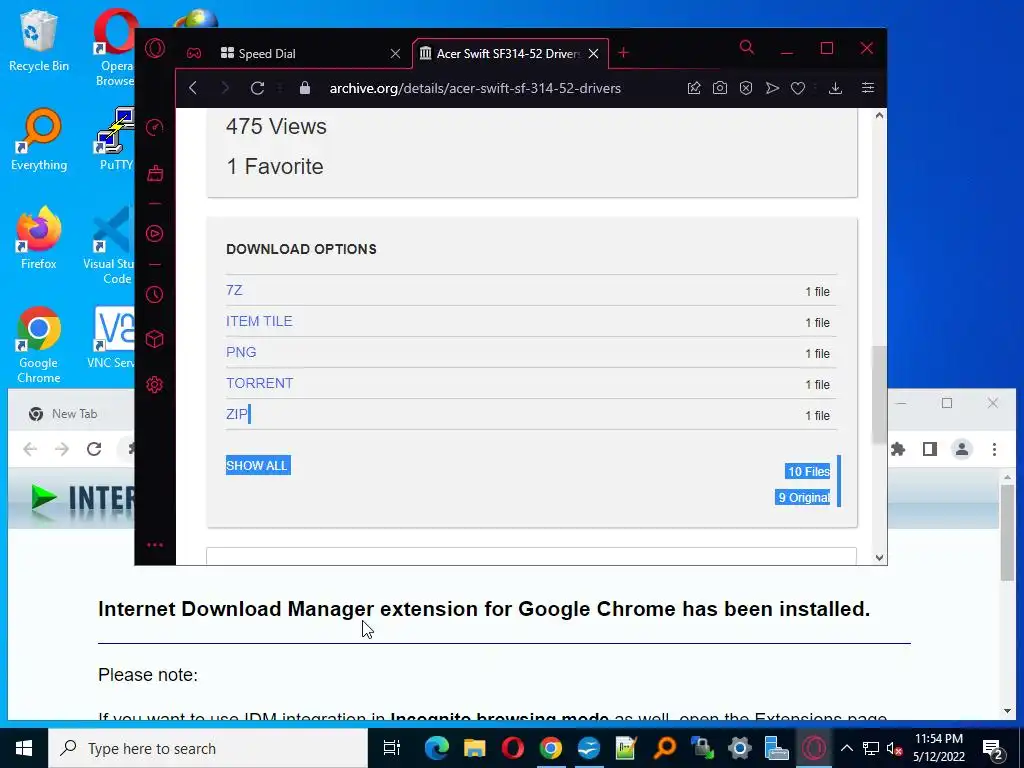The width and height of the screenshot is (1024, 768).
Task: Open the TORRENT download link
Action: point(259,383)
